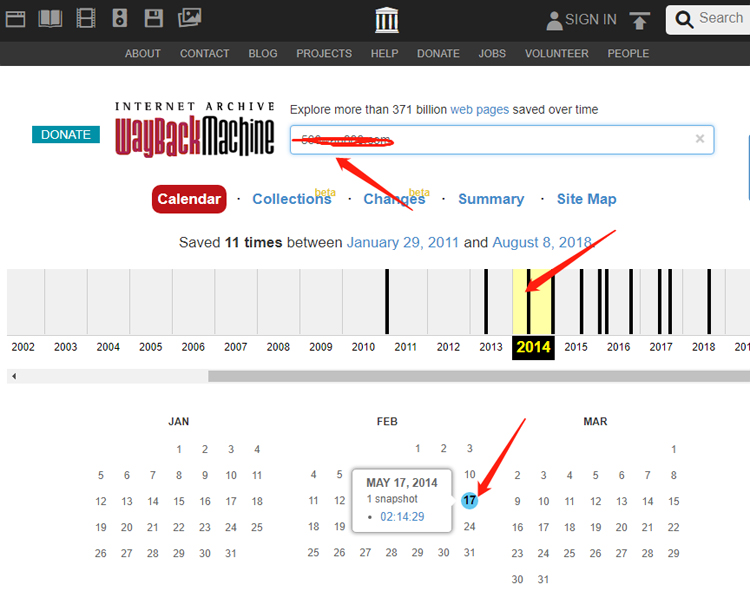
Task: Open the PEOPLE menu item
Action: click(628, 54)
